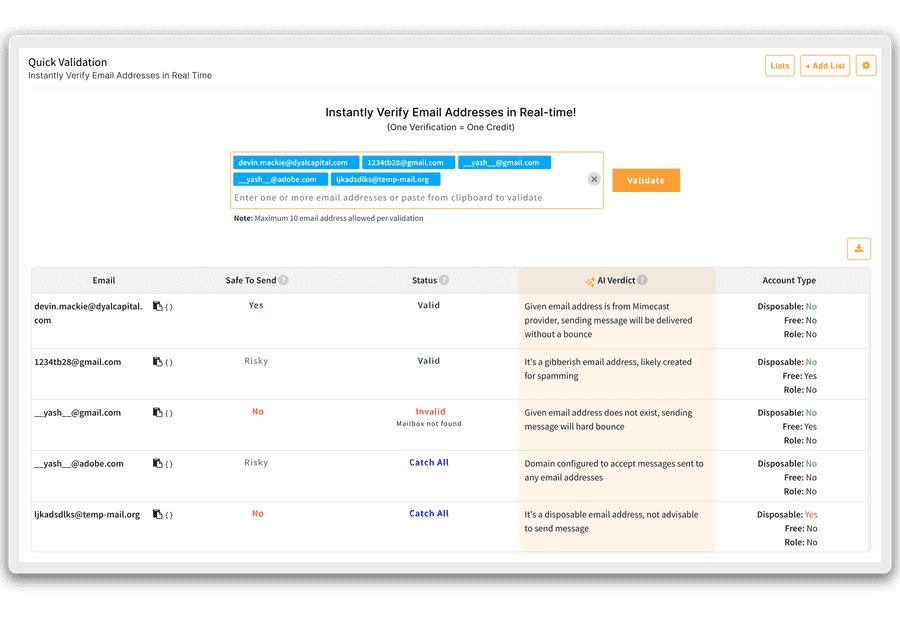Copy ljkadsdlks@temp-mail.org with copy icon
Viewport: 900px width, 620px height.
tap(155, 514)
